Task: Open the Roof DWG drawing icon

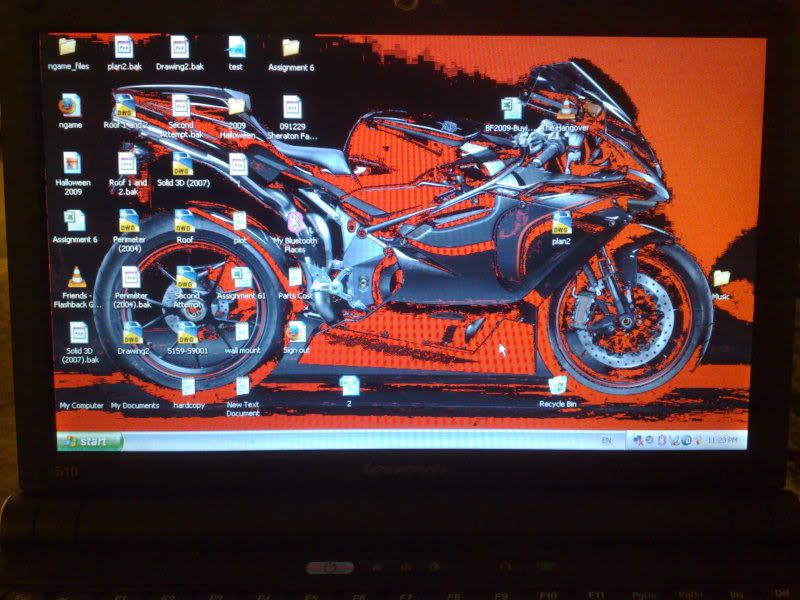Action: tap(185, 221)
